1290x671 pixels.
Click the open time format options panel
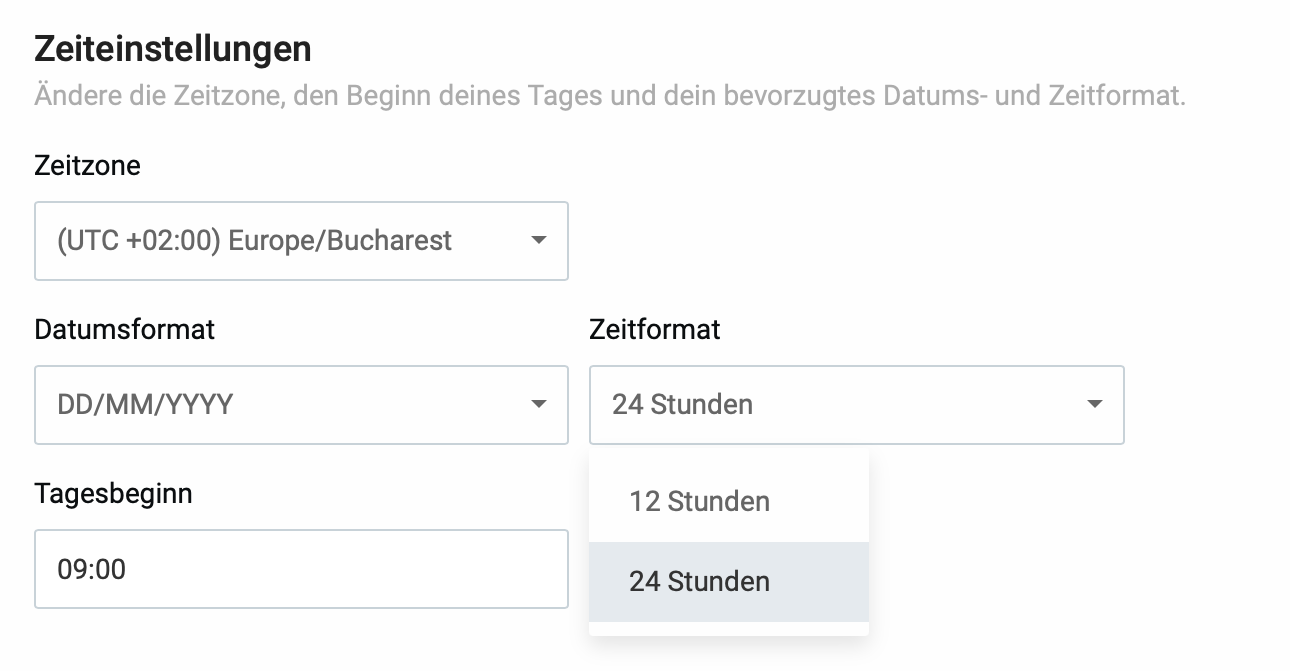(729, 540)
